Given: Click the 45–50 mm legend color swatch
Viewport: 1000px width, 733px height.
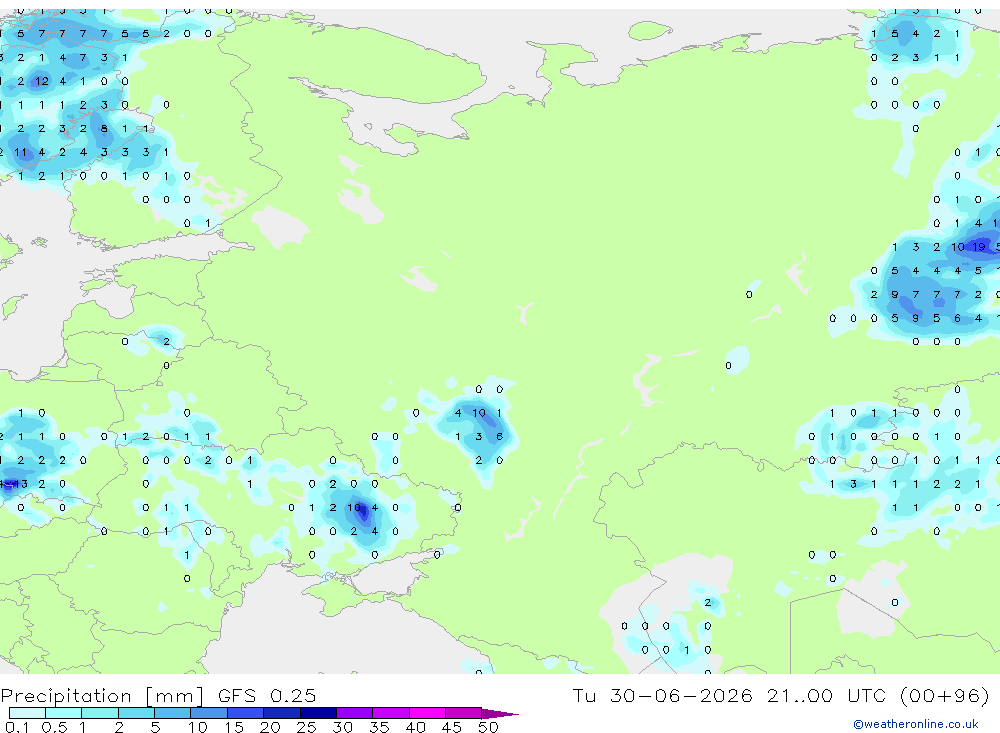Looking at the screenshot, I should click(464, 713).
